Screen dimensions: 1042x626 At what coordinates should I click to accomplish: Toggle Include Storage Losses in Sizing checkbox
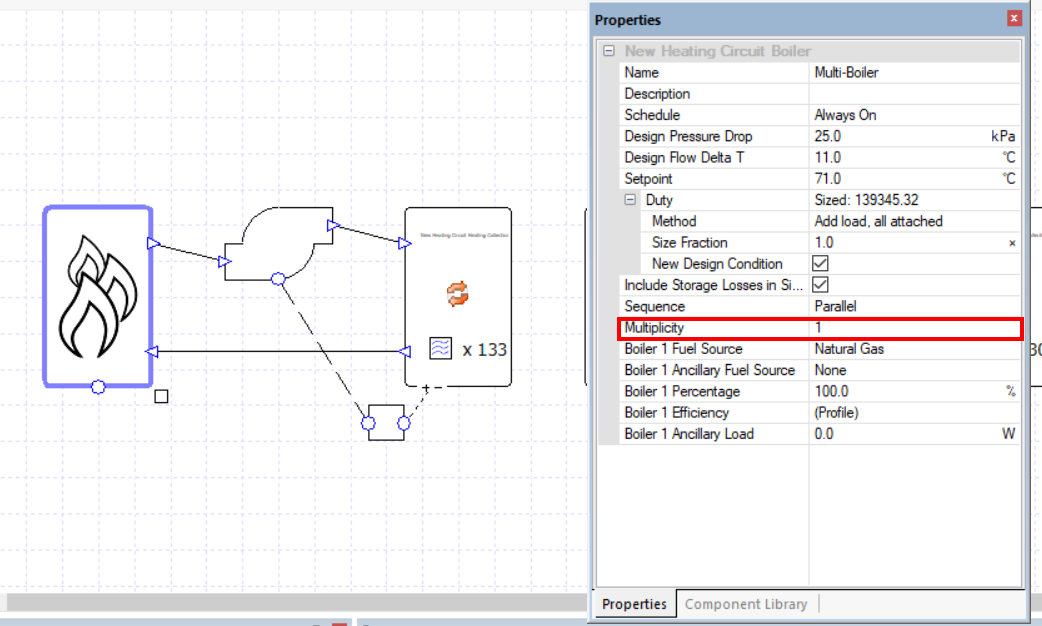[820, 284]
